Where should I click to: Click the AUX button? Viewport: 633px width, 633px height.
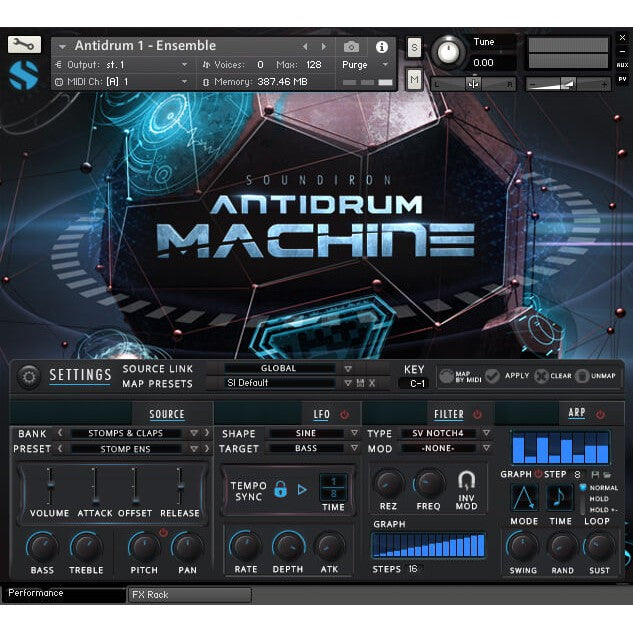pyautogui.click(x=622, y=65)
